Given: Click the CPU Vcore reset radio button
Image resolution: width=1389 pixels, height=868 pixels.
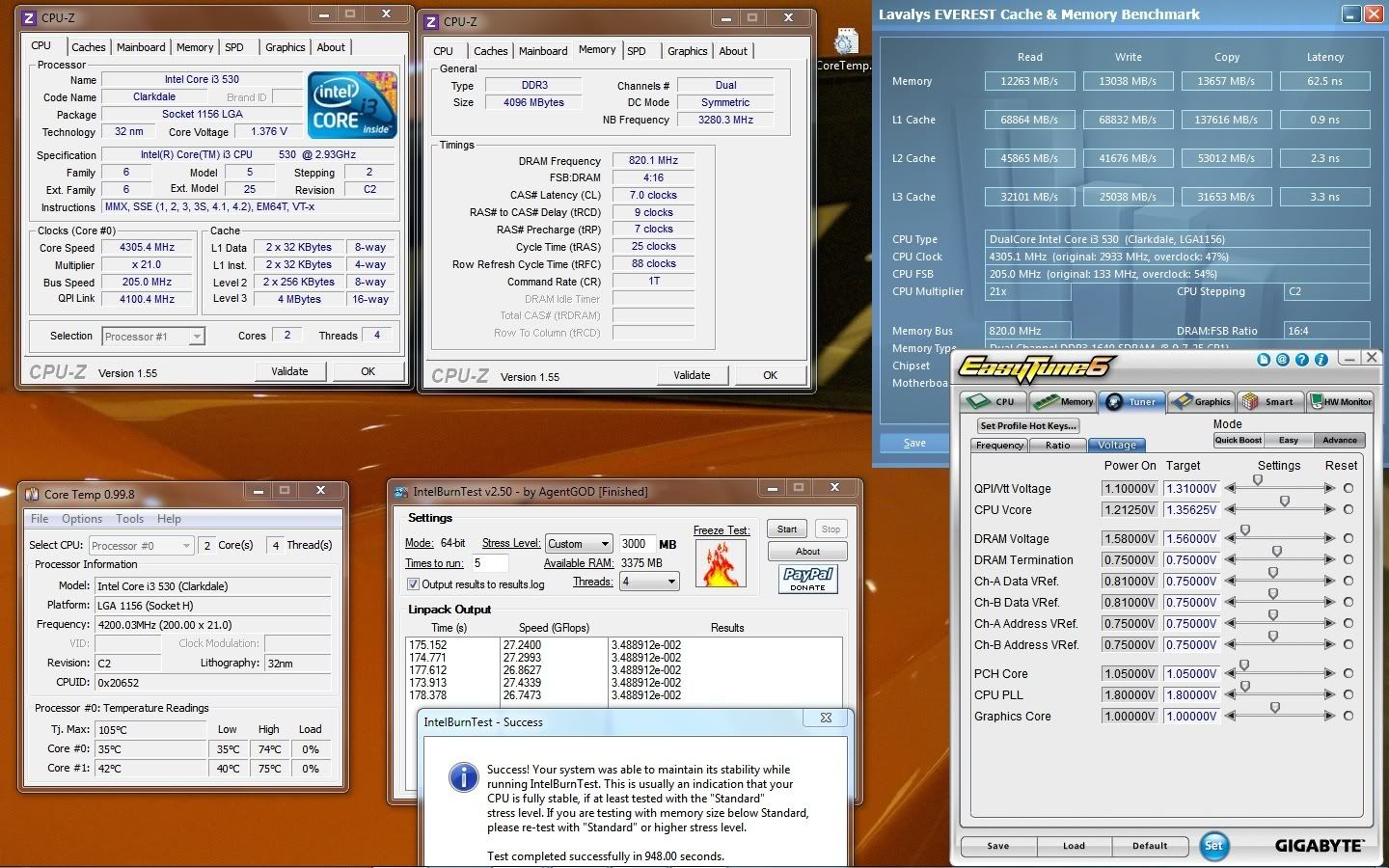Looking at the screenshot, I should (1348, 509).
